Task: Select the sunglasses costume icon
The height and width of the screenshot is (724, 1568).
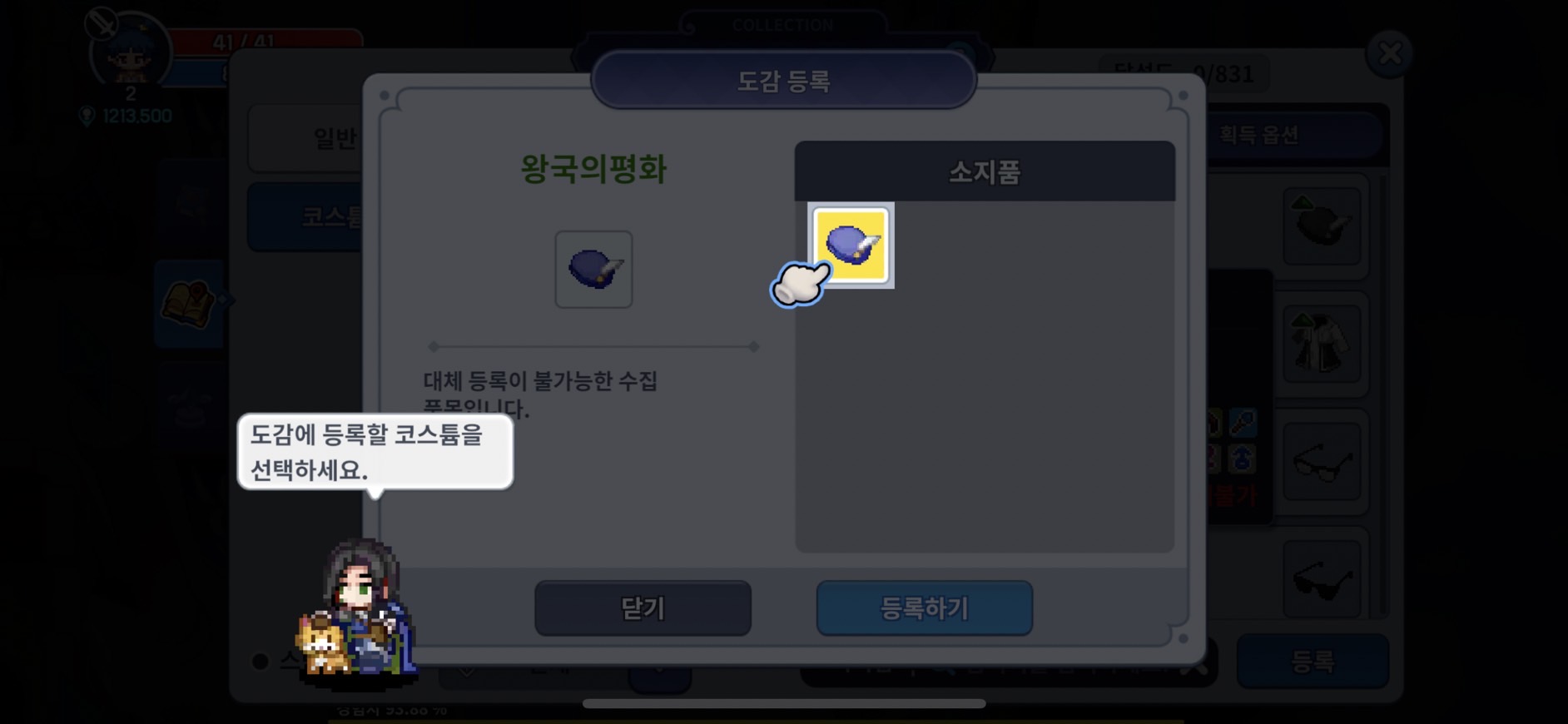Action: (x=1322, y=579)
